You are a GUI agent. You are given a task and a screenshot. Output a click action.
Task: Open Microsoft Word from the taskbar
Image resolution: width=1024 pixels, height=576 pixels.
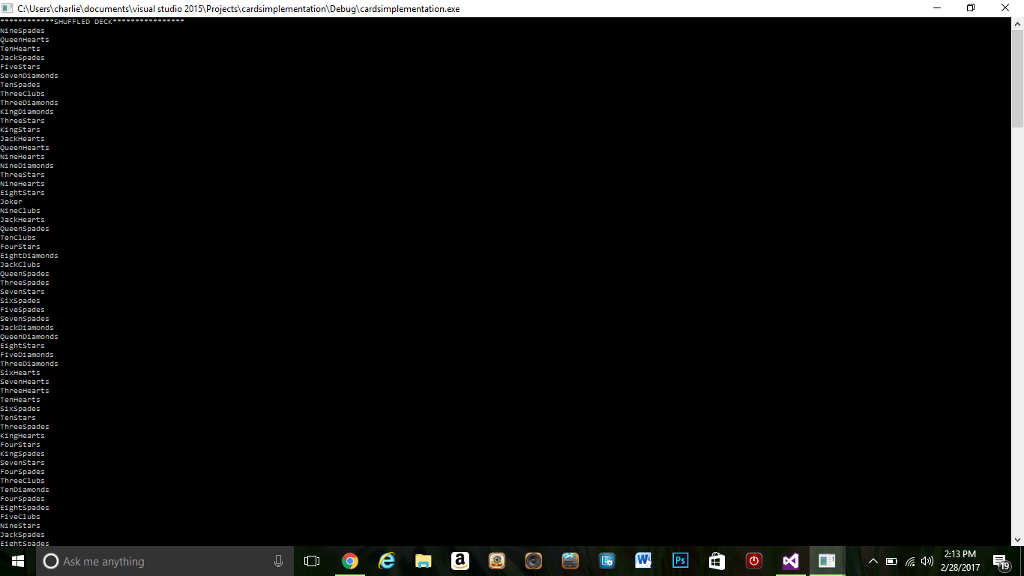[641, 561]
